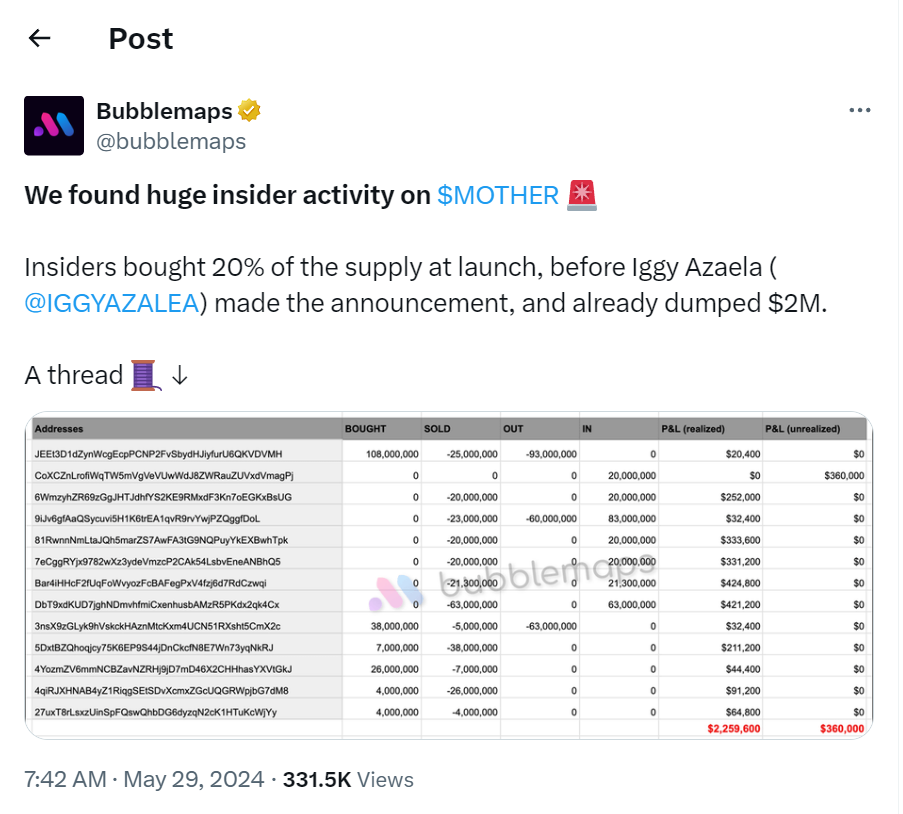The width and height of the screenshot is (903, 814).
Task: Click the P&L (realized) column header
Action: click(693, 429)
